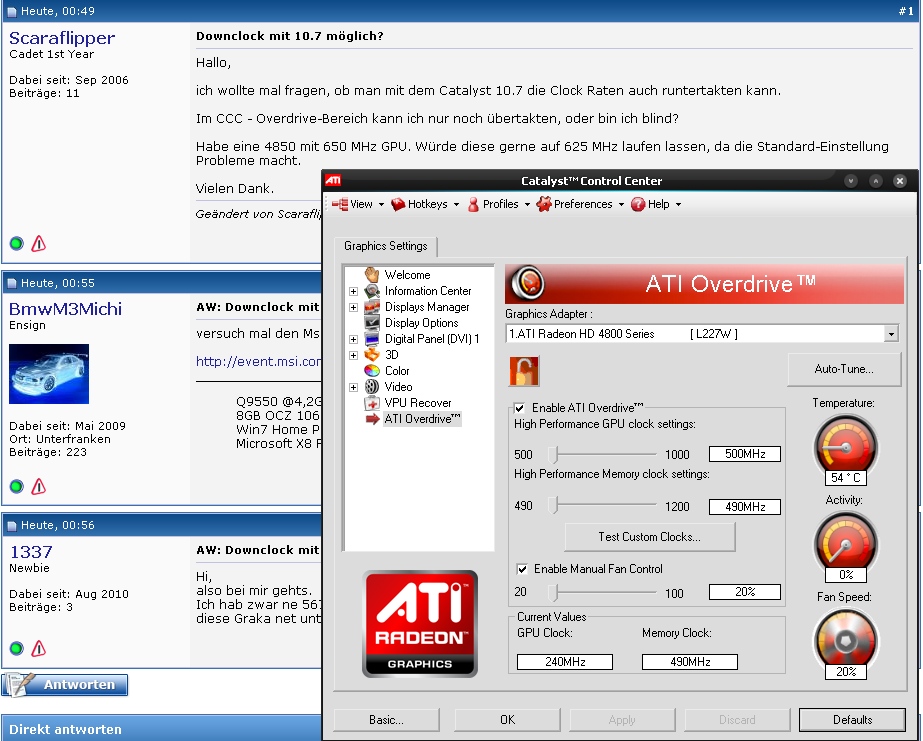Select ATI Overdrive in the tree

click(x=422, y=419)
